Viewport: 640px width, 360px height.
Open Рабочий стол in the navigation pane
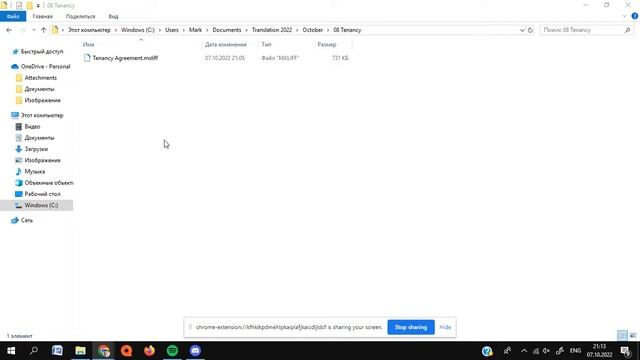tap(42, 194)
